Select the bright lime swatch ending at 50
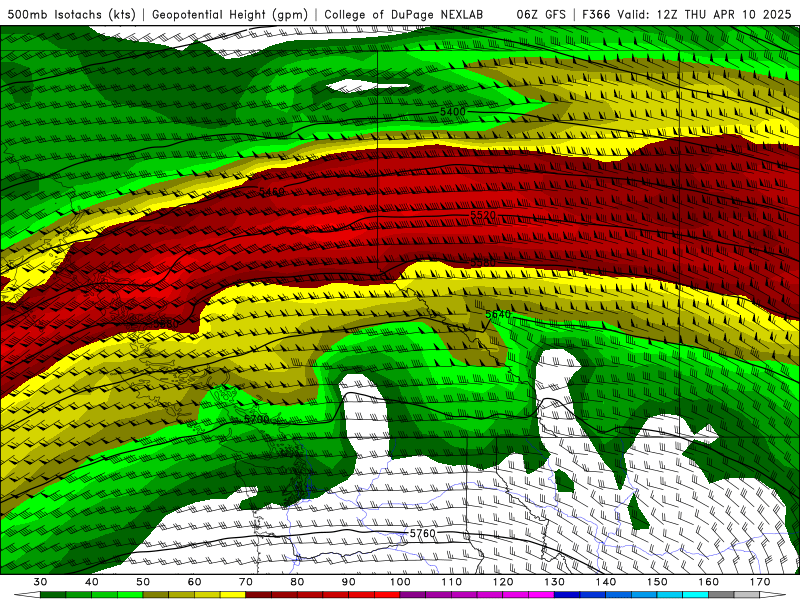Image resolution: width=800 pixels, height=600 pixels. point(130,595)
